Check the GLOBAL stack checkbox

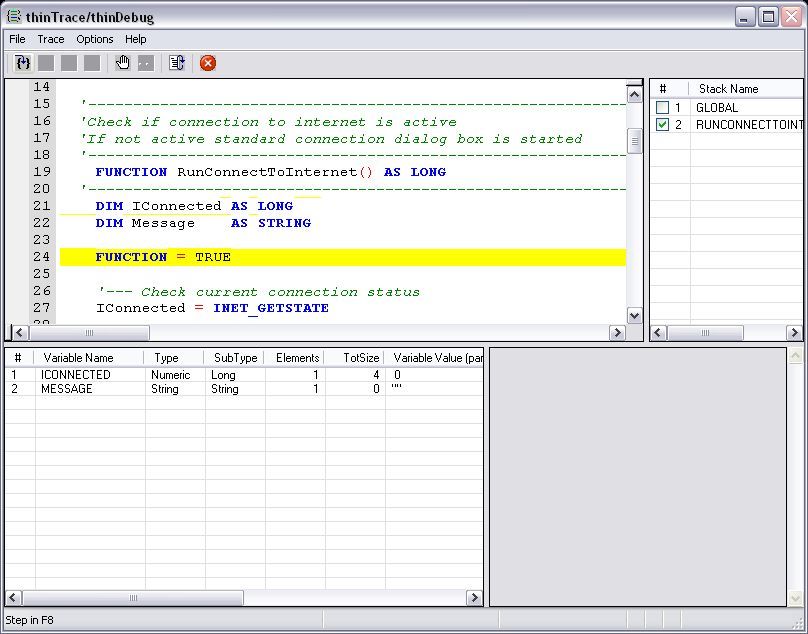coord(662,108)
